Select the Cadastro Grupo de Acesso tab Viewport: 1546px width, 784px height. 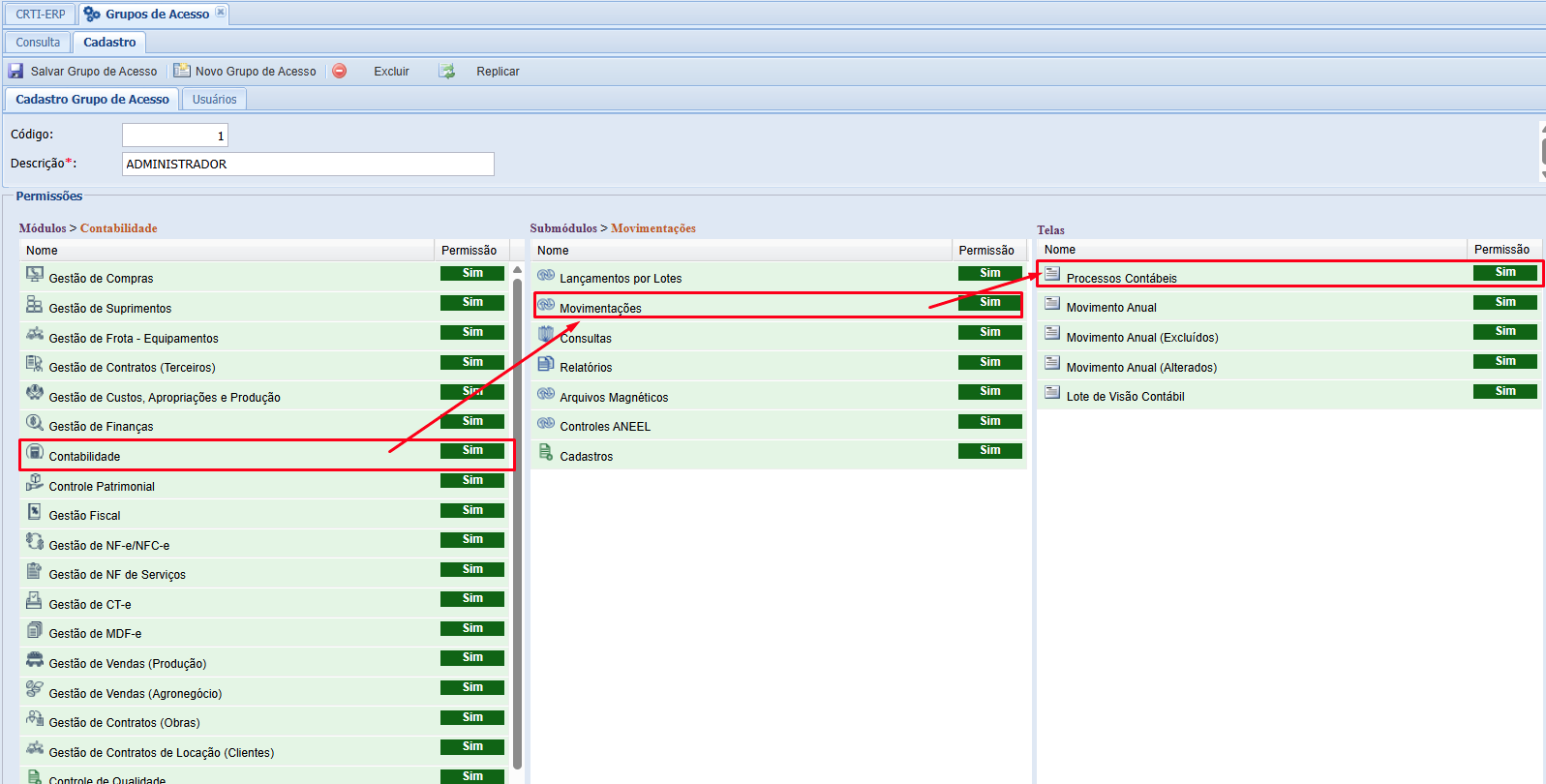coord(92,100)
